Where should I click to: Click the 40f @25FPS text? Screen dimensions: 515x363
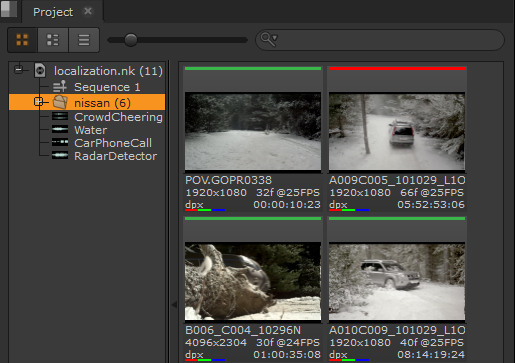[x=432, y=343]
